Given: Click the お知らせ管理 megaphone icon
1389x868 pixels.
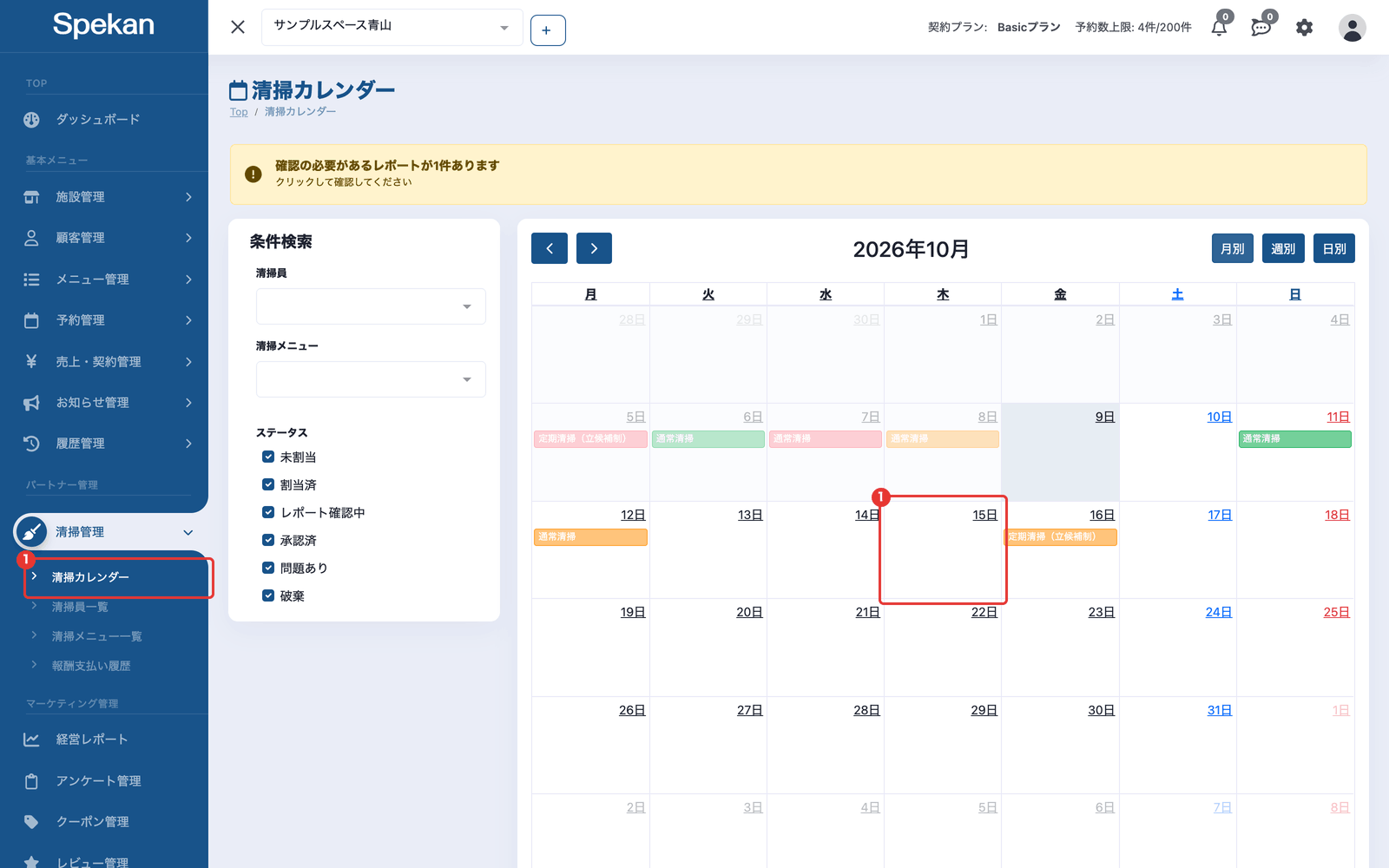Looking at the screenshot, I should point(31,403).
